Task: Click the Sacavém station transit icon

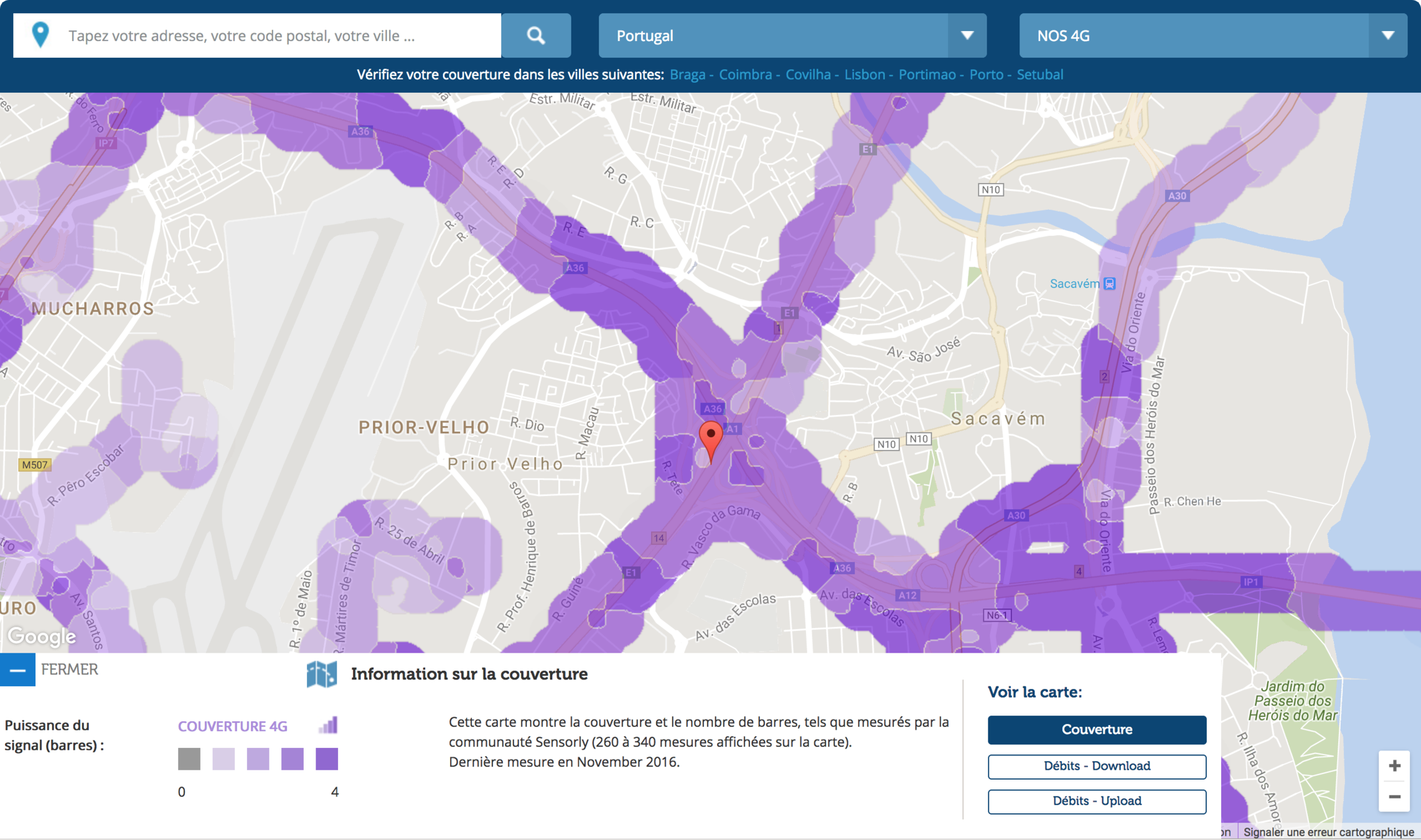Action: [x=1109, y=284]
